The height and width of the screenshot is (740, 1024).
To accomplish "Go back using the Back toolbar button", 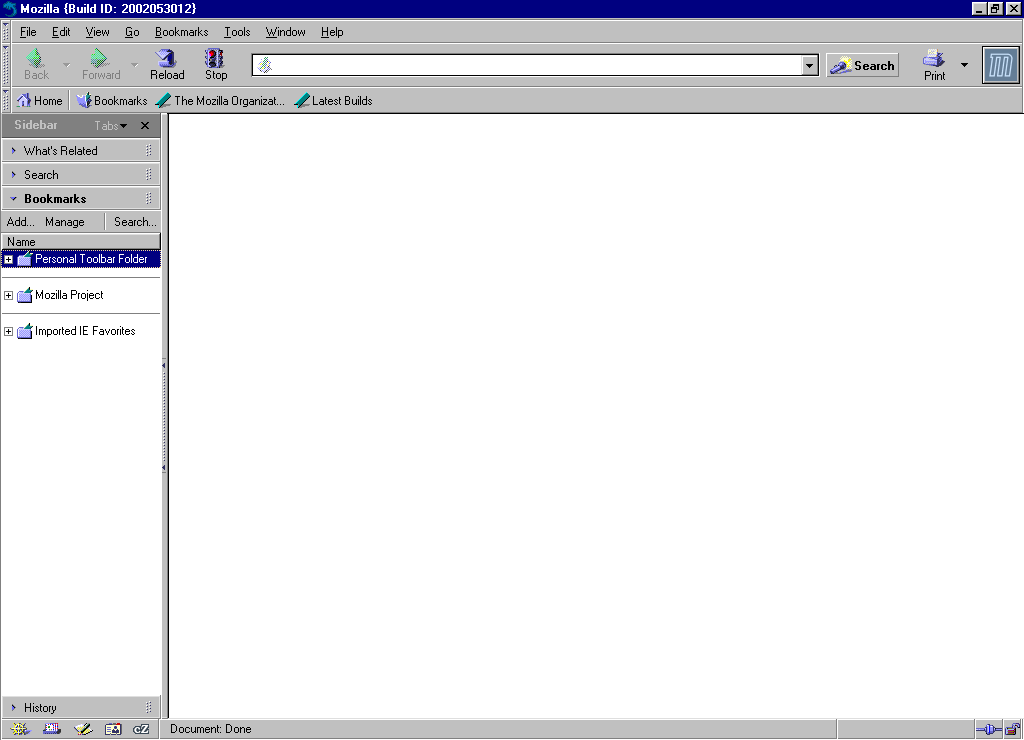I will coord(36,65).
